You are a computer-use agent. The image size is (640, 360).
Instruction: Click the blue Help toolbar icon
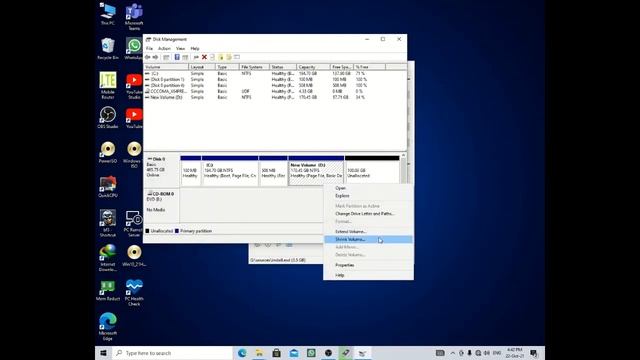point(177,57)
